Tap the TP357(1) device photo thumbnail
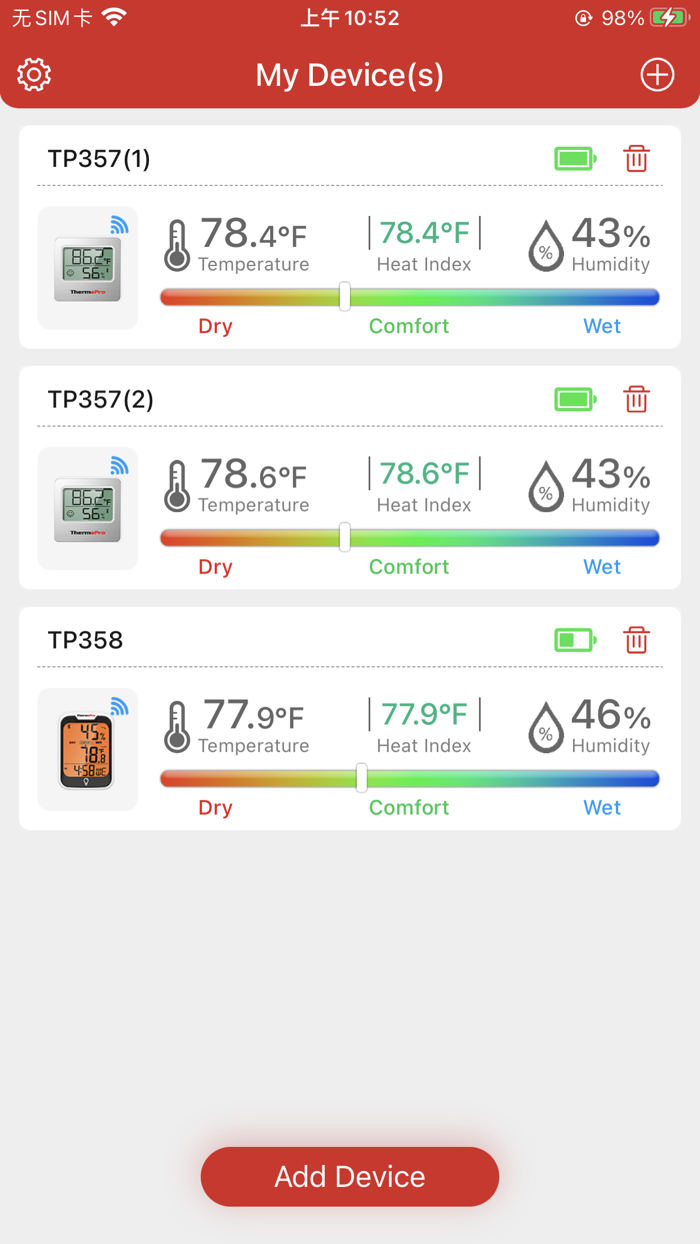This screenshot has height=1244, width=700. point(87,267)
